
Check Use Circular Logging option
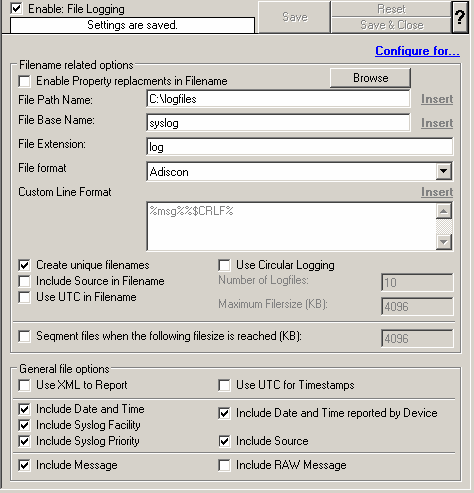pos(224,265)
